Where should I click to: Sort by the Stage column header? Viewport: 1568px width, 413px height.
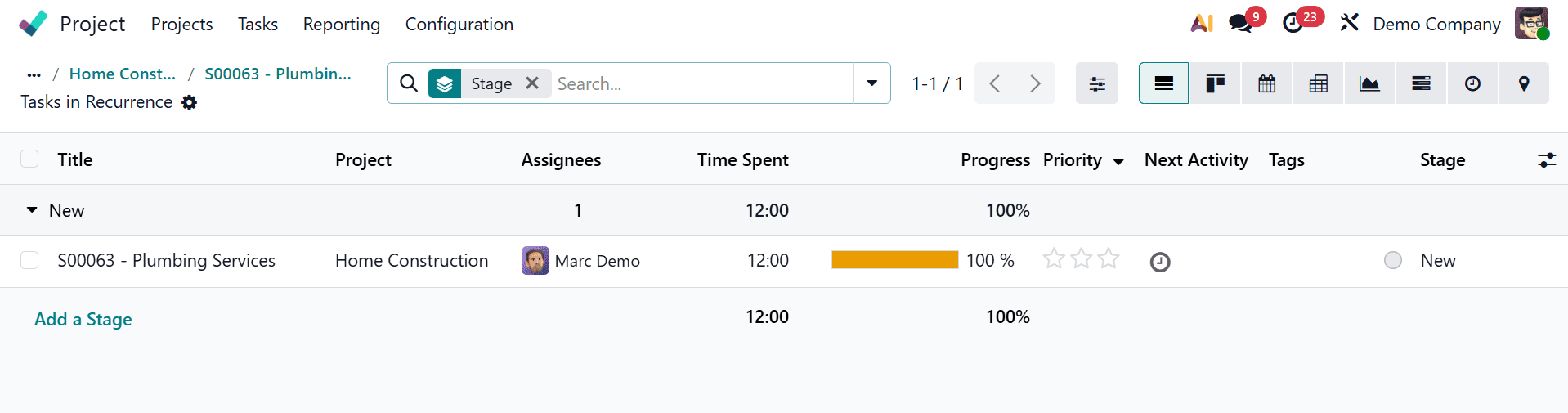[1442, 159]
